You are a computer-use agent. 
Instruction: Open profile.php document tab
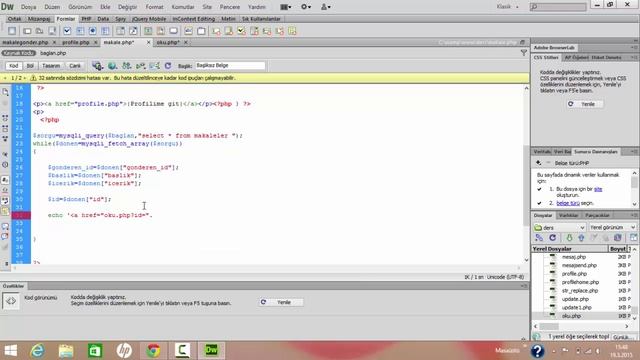coord(76,42)
